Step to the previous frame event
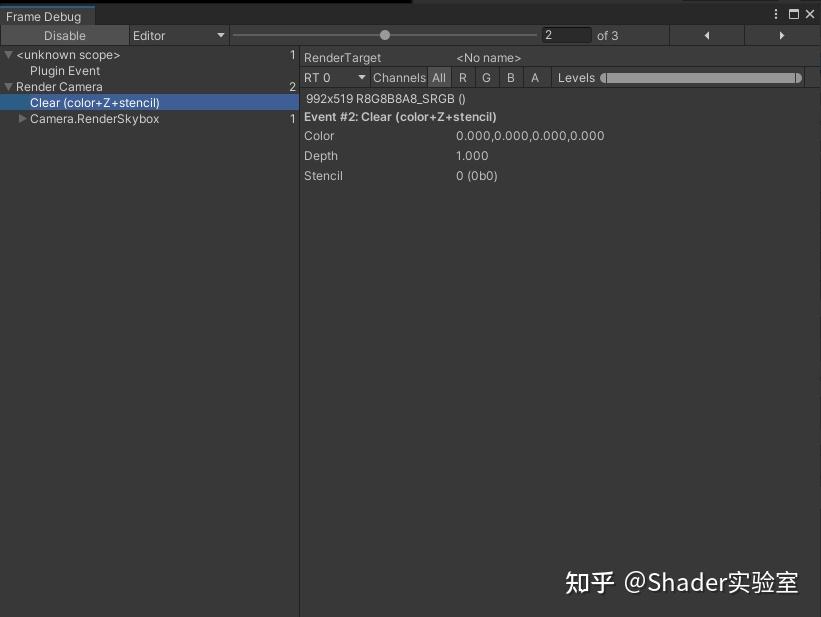821x617 pixels. (x=705, y=35)
